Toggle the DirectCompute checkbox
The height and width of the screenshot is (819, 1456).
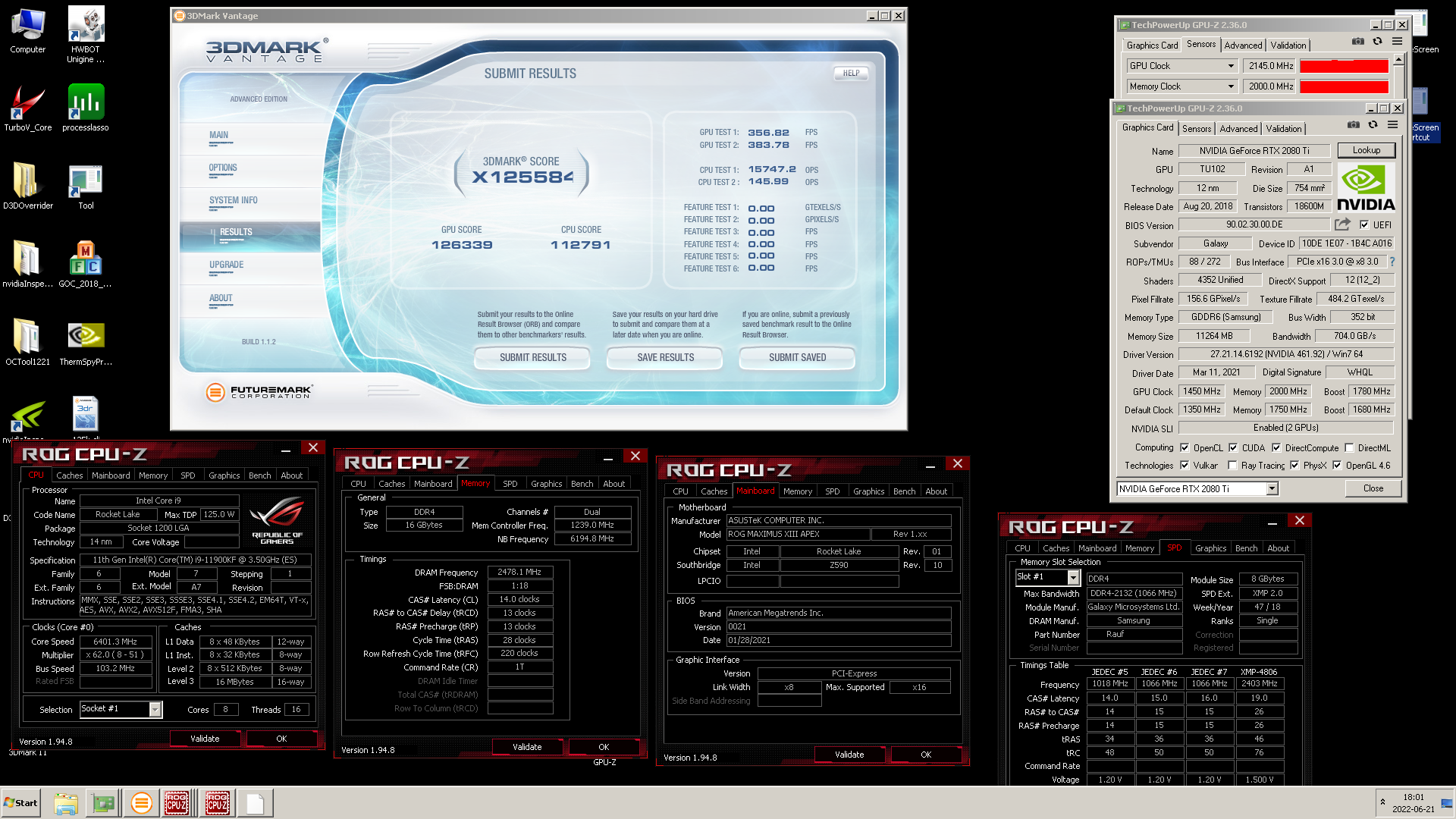coord(1276,447)
